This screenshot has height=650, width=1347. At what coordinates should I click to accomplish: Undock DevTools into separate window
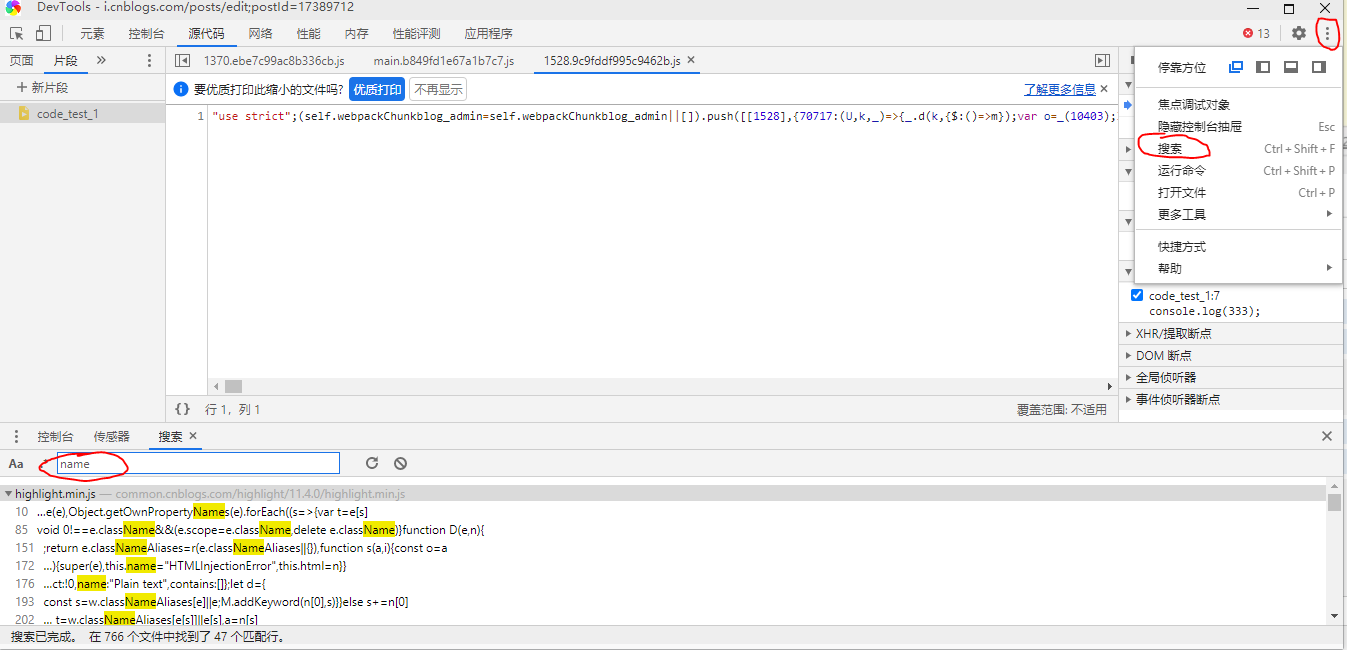[1236, 67]
